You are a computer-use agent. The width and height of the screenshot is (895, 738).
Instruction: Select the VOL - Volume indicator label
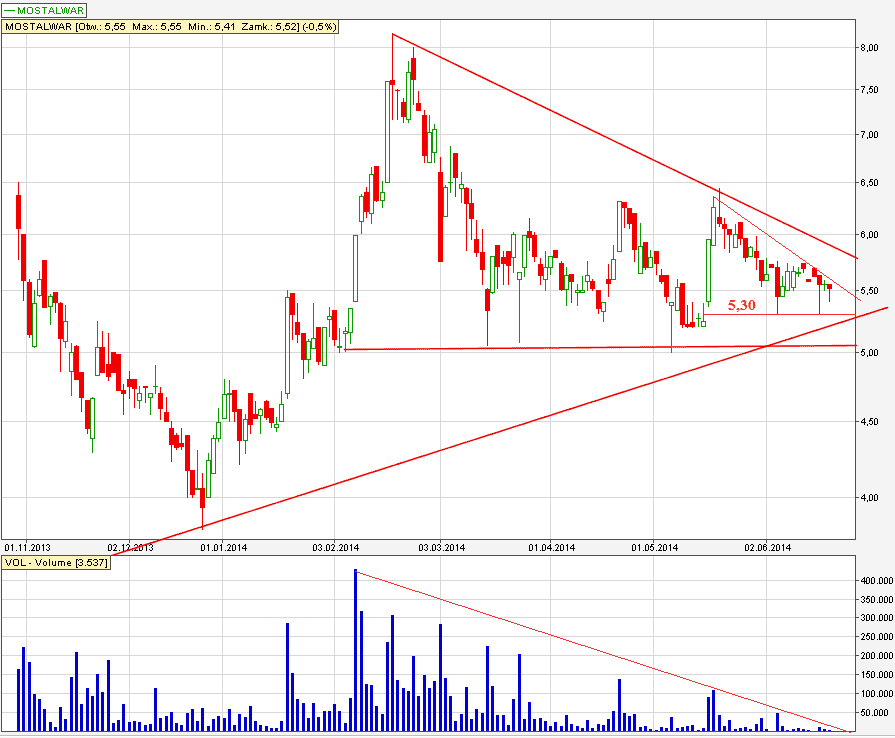point(55,564)
